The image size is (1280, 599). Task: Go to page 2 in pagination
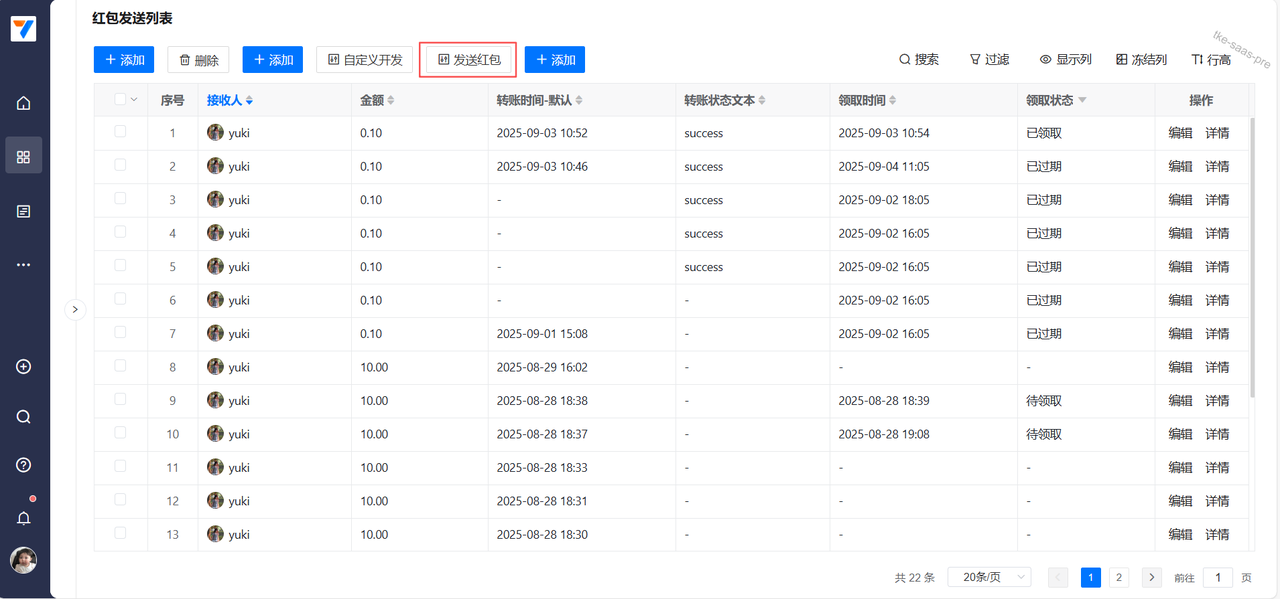tap(1119, 577)
